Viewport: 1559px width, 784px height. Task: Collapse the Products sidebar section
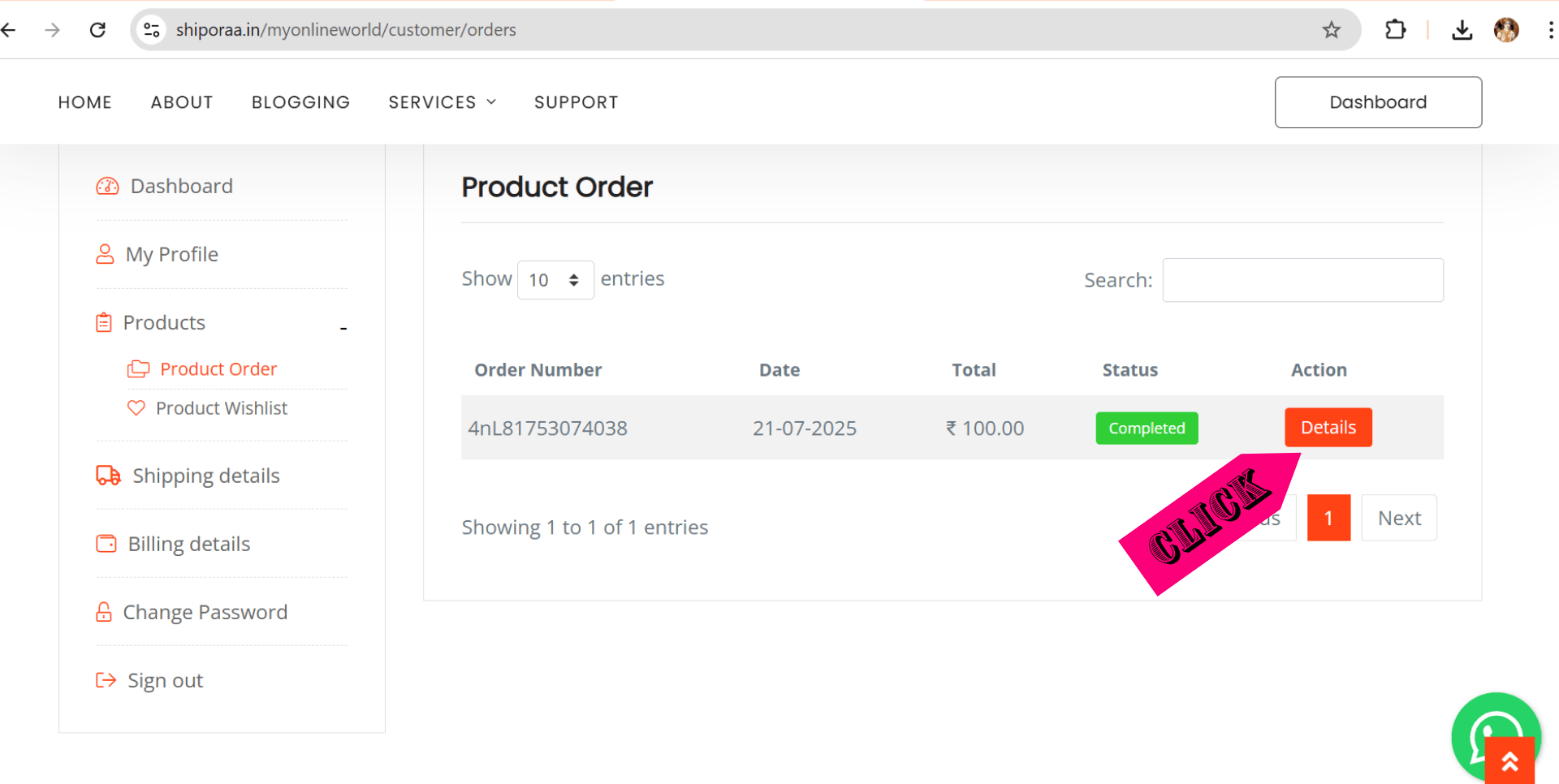coord(343,328)
